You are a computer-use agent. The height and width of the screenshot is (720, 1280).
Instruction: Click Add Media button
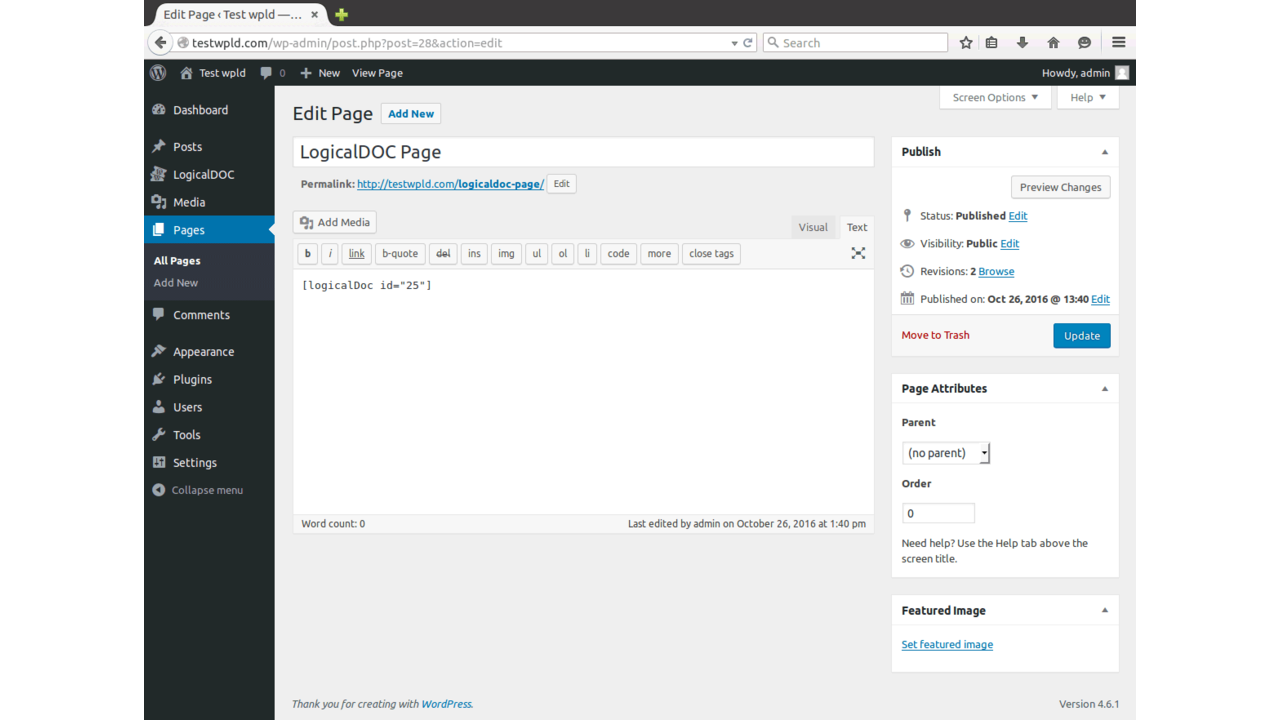pos(335,223)
